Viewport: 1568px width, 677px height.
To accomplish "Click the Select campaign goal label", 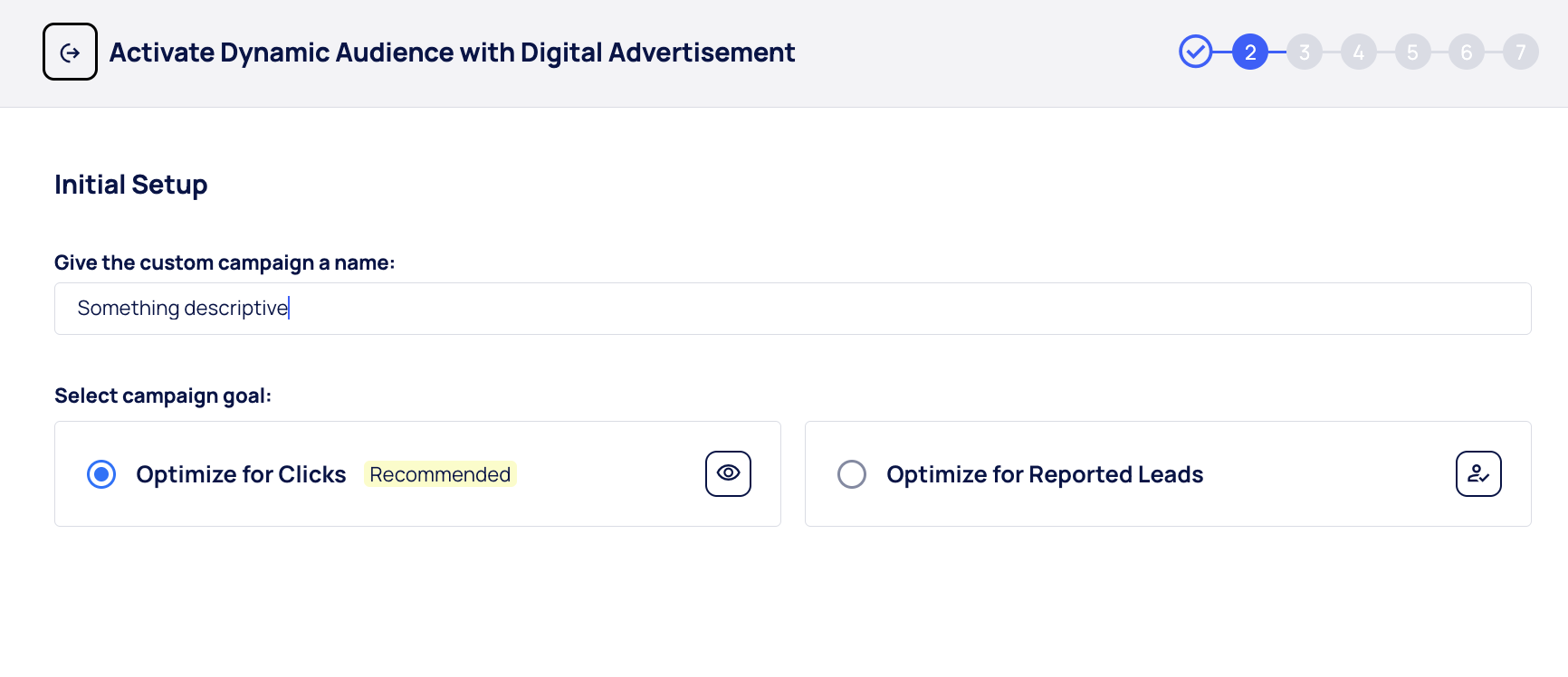I will coord(163,396).
